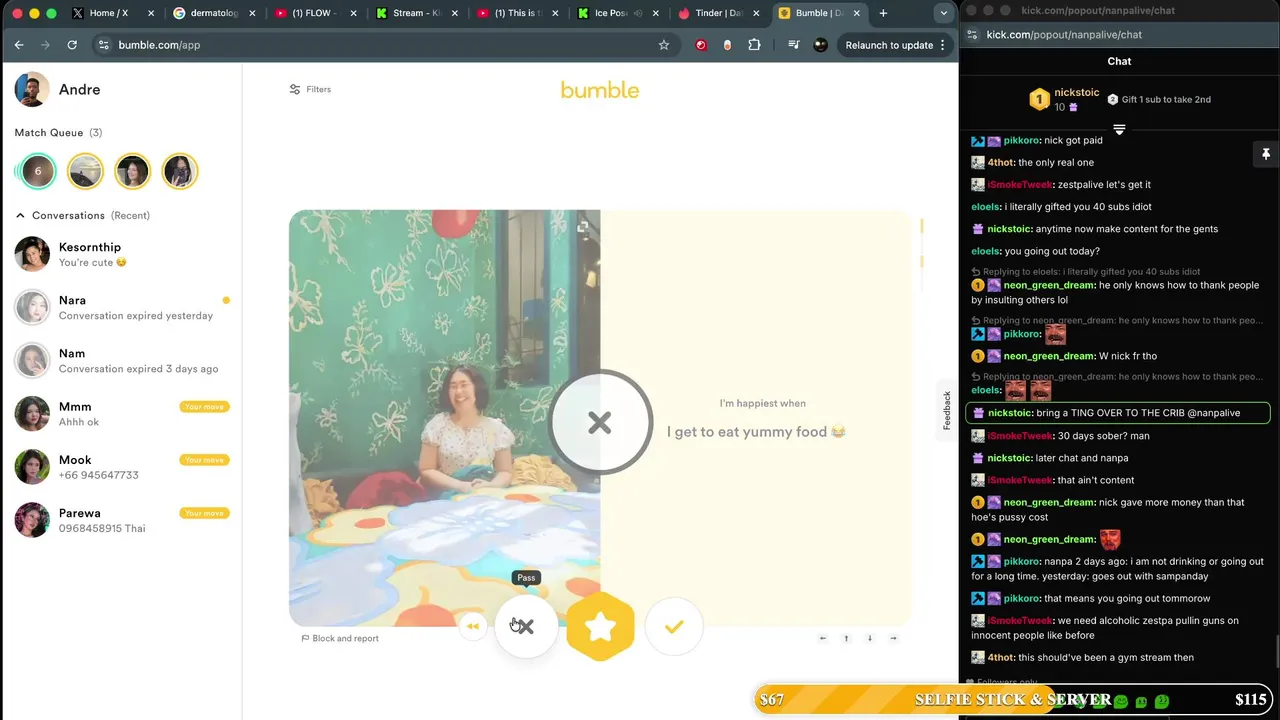Open the tab search dropdown arrow

pyautogui.click(x=944, y=13)
